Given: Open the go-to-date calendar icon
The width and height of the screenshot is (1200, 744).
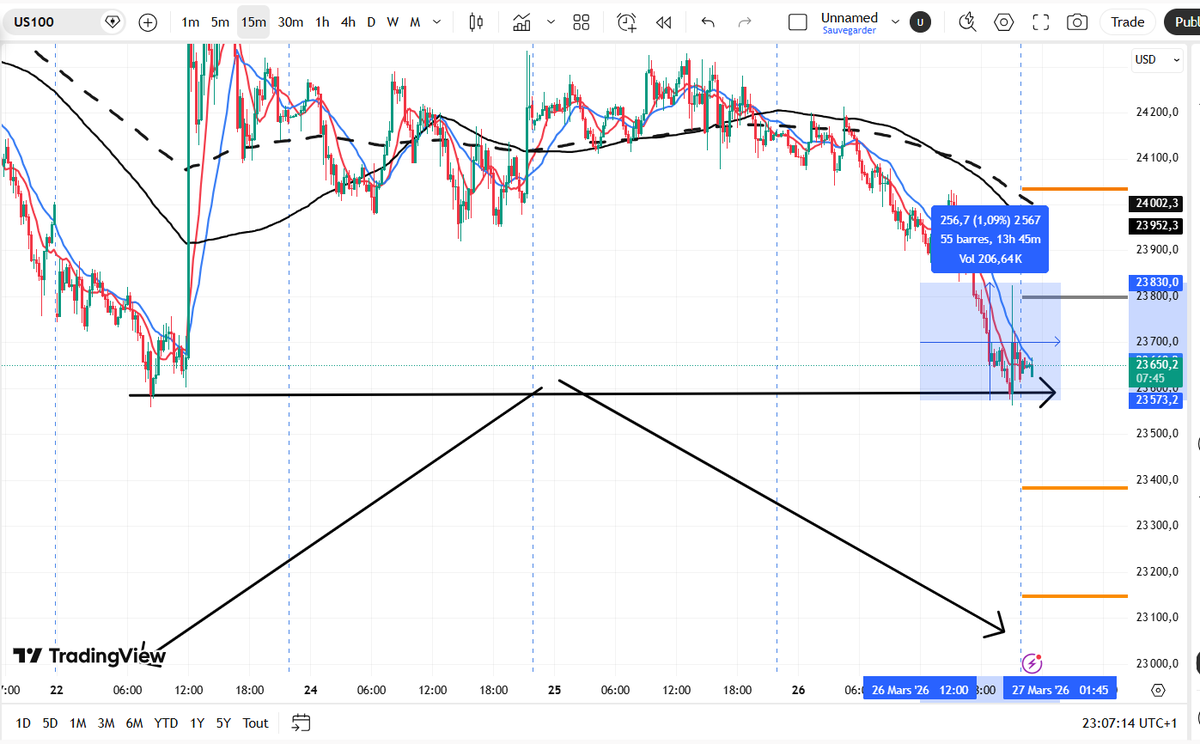Looking at the screenshot, I should [300, 723].
